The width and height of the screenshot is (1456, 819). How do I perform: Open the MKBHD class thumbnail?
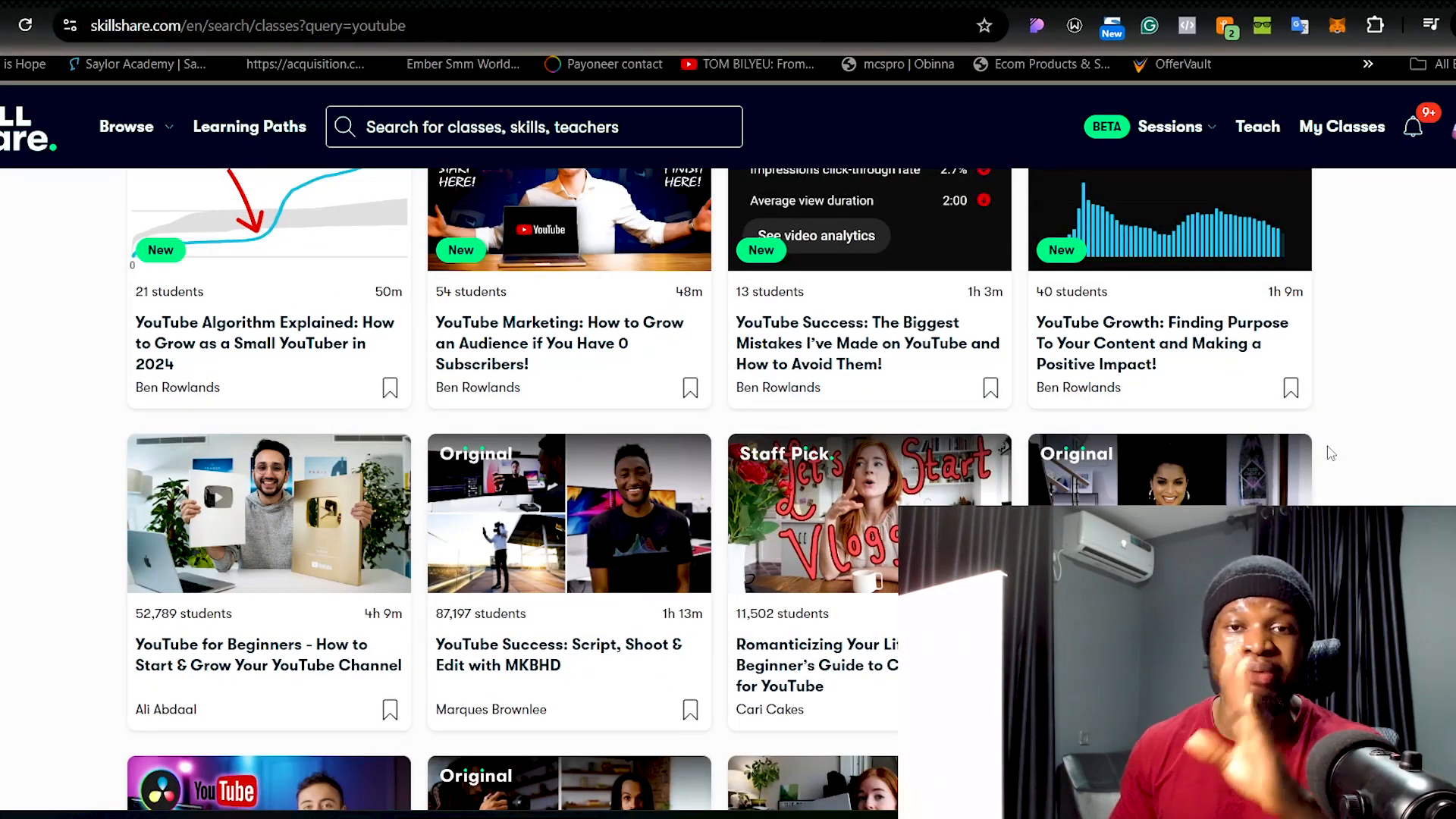570,513
